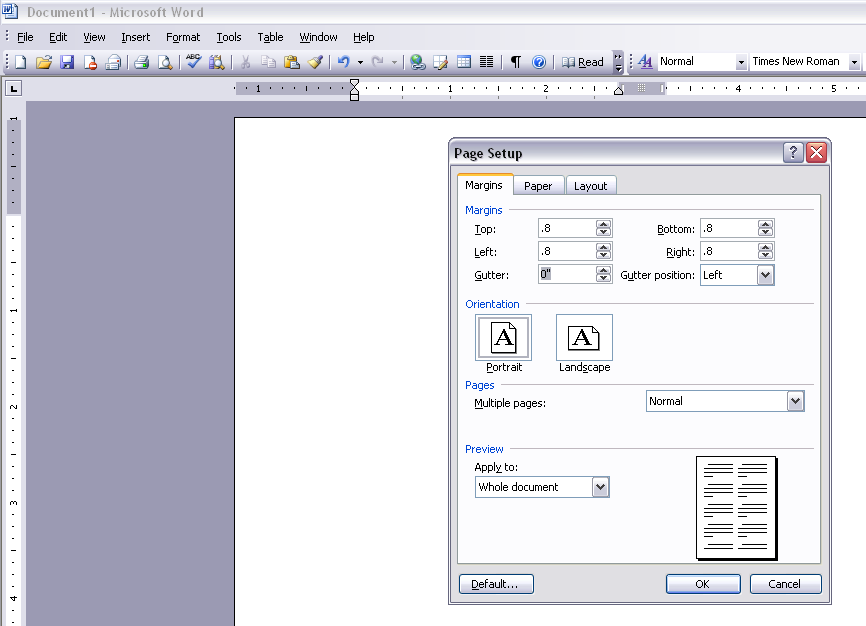Click the Page Setup dialog help button

793,152
